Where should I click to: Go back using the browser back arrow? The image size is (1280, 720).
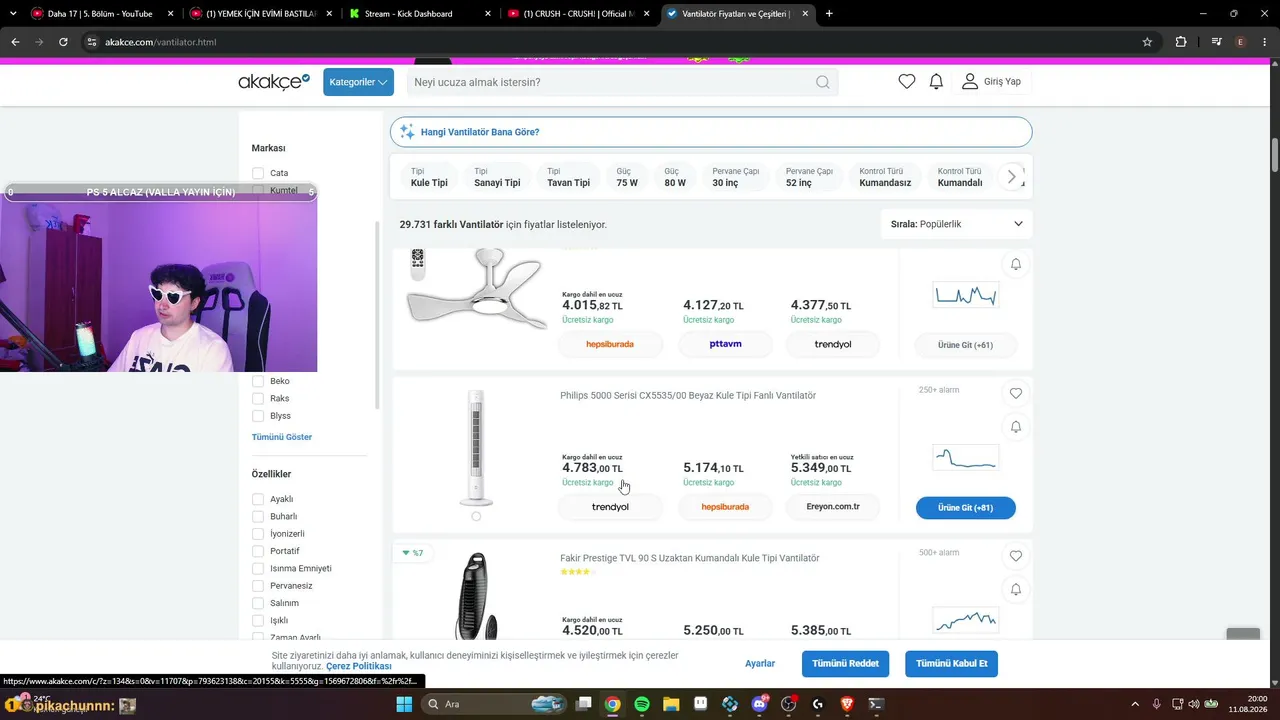click(x=15, y=42)
